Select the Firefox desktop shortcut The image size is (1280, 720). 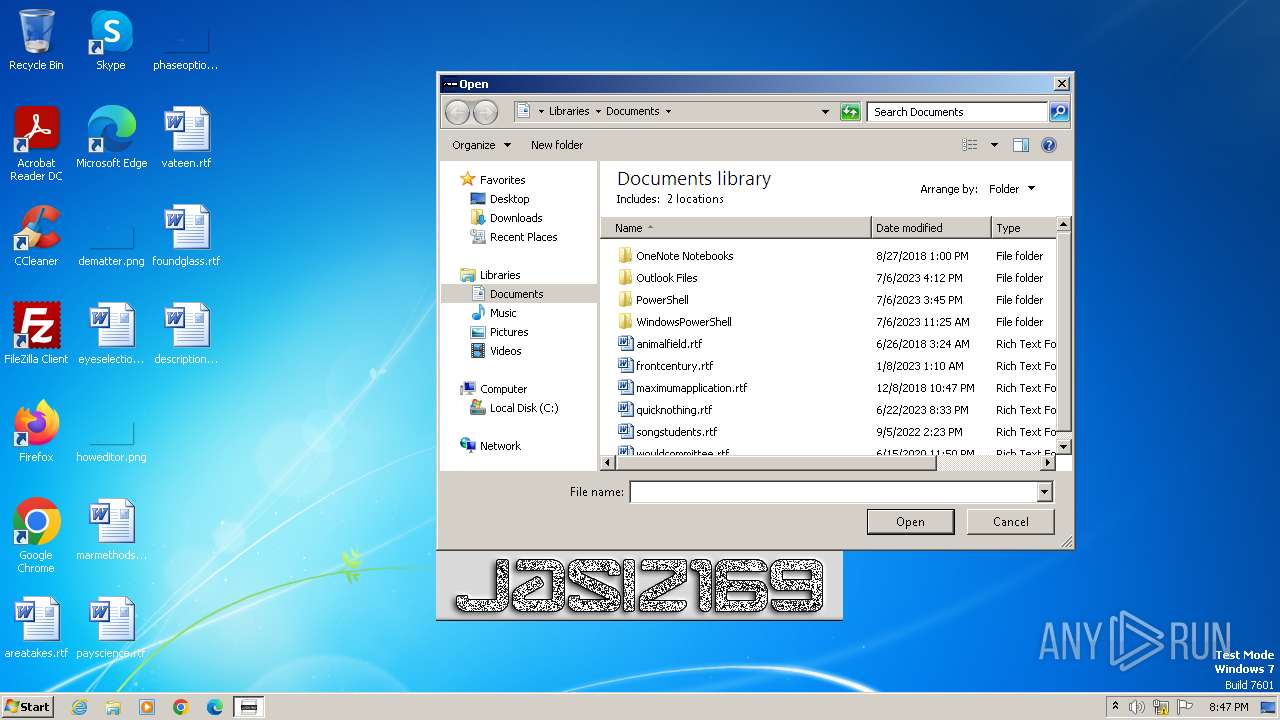pos(36,432)
